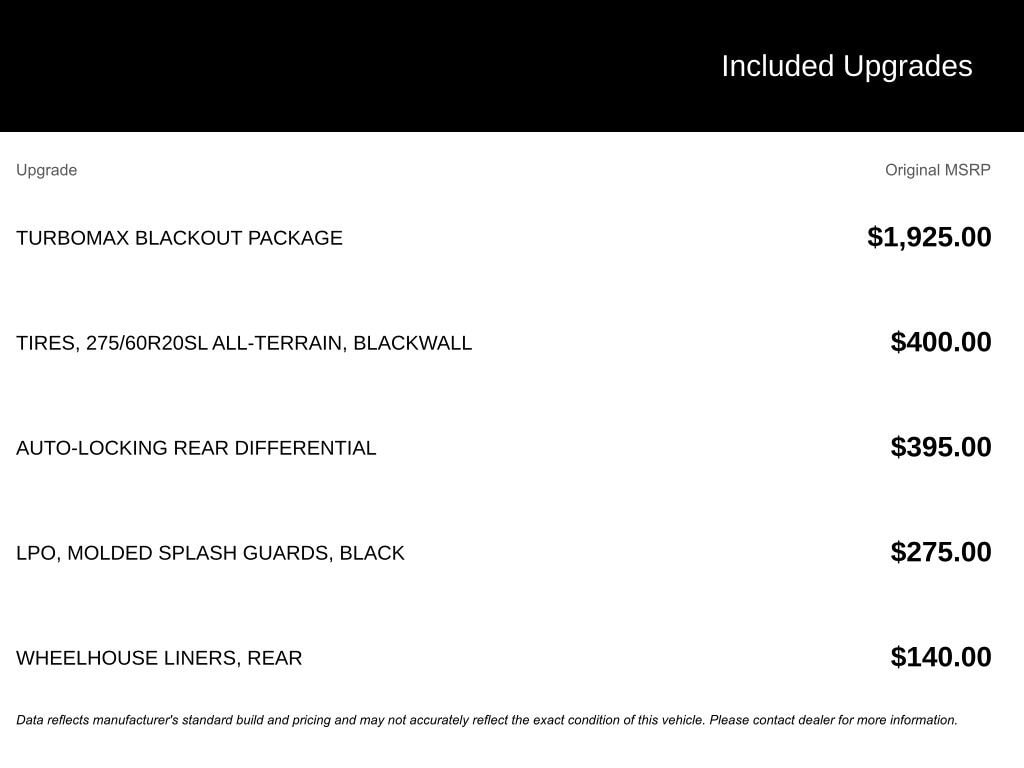Click the $140.00 price value

pos(941,657)
